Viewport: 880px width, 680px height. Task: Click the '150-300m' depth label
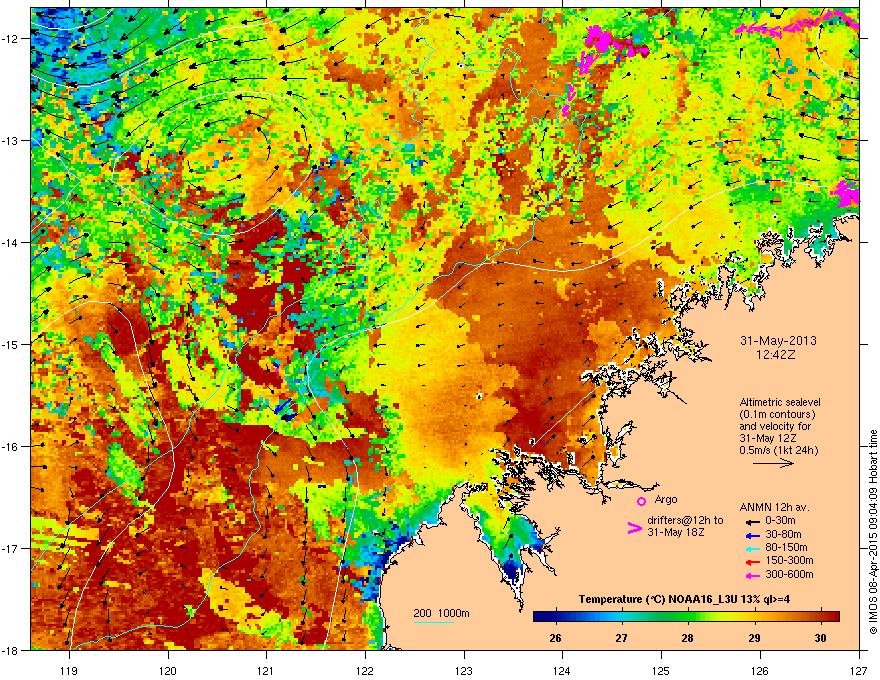coord(789,560)
